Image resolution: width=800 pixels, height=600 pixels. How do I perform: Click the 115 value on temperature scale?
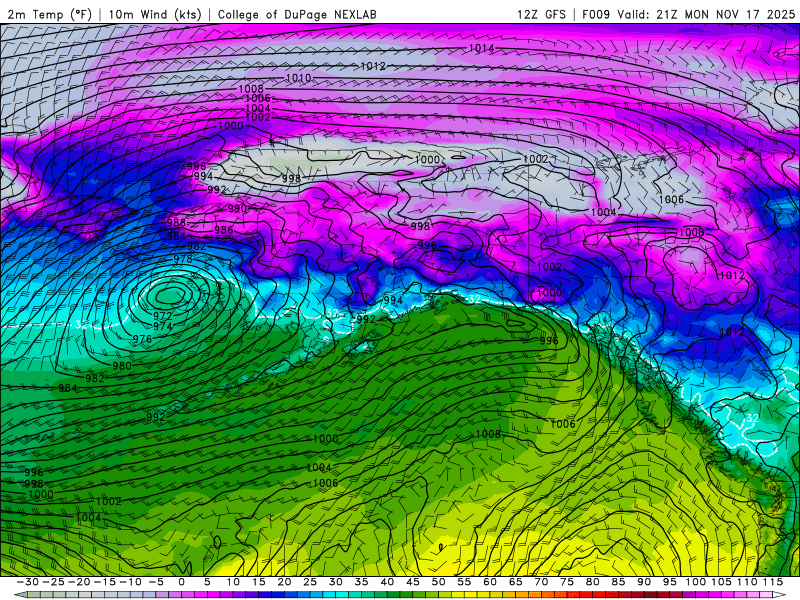click(773, 582)
